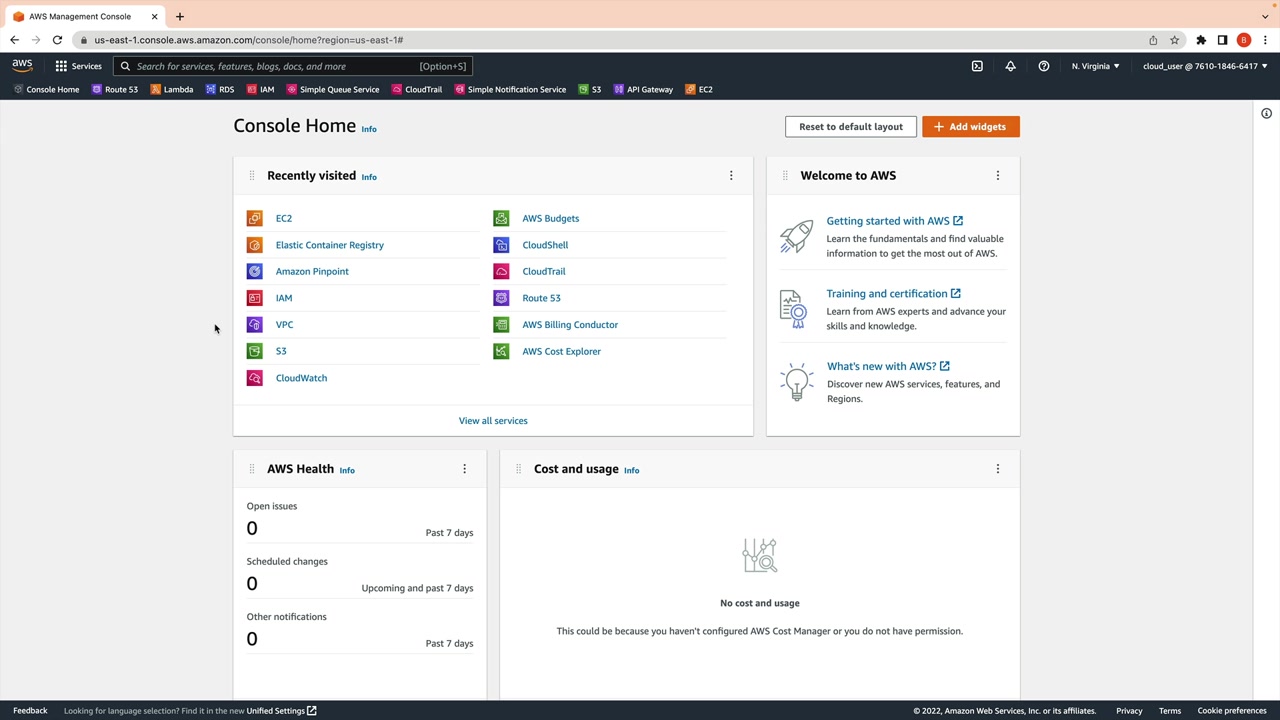Reload the page with the browser refresh icon
This screenshot has height=720, width=1280.
[x=57, y=40]
